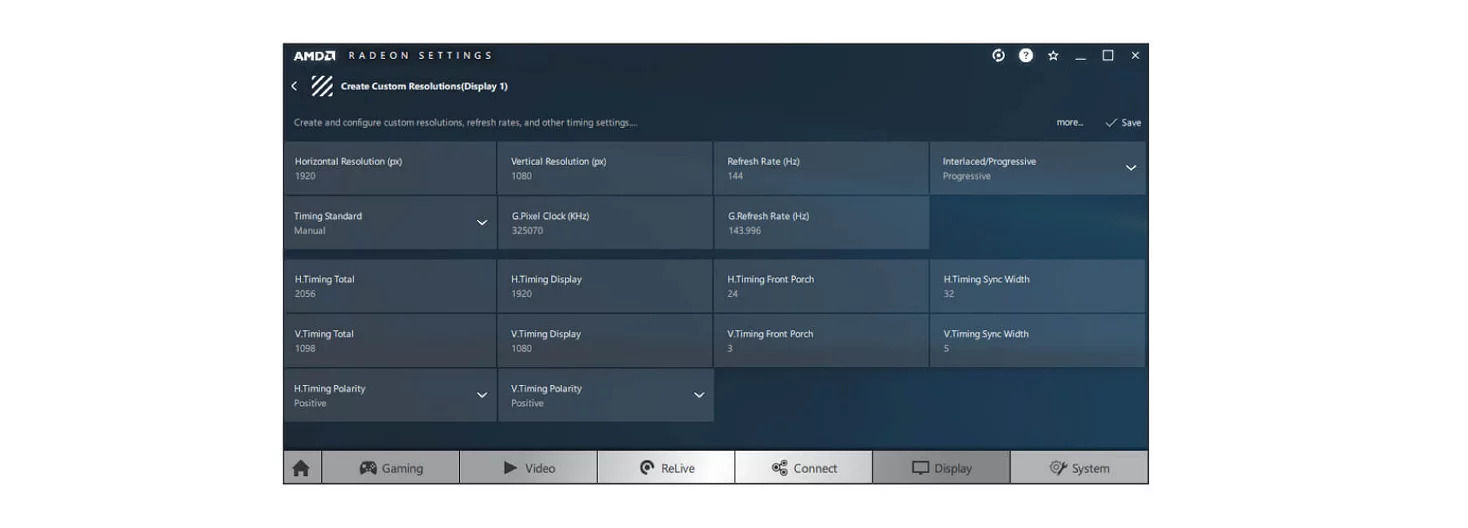The height and width of the screenshot is (528, 1468).
Task: Select the Connect tab
Action: click(x=804, y=468)
